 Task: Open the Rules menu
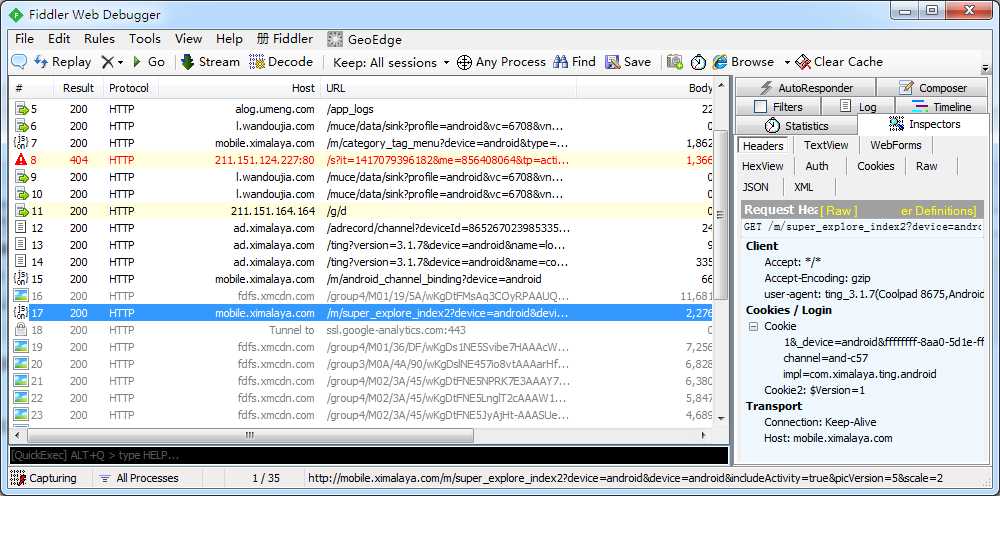click(x=99, y=39)
